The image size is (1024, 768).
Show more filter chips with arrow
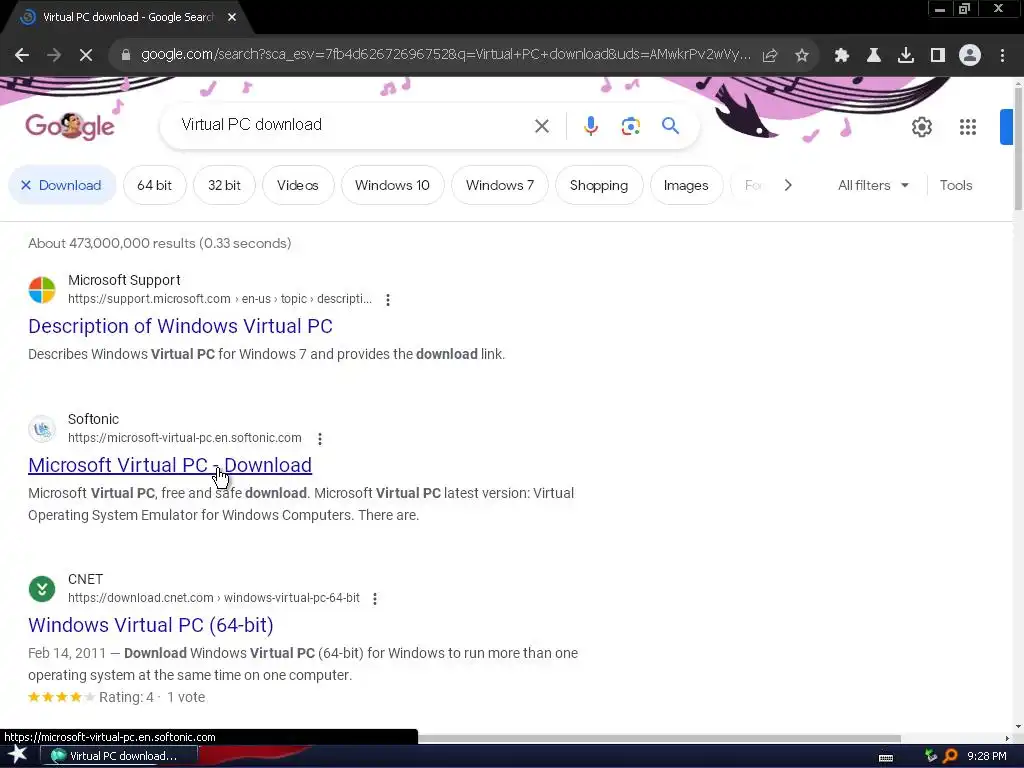point(788,185)
